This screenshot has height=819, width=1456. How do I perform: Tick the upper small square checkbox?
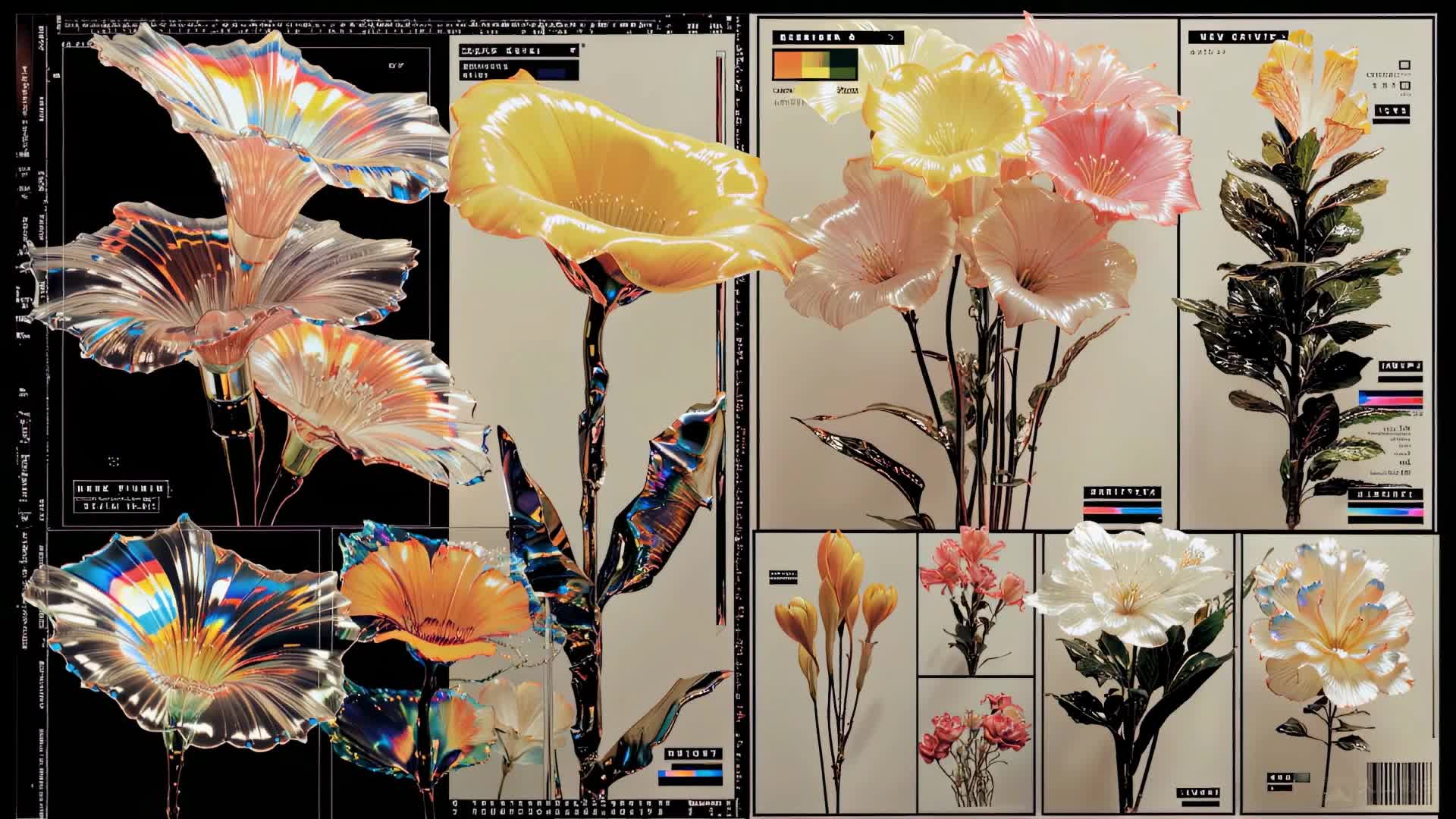pos(1404,66)
